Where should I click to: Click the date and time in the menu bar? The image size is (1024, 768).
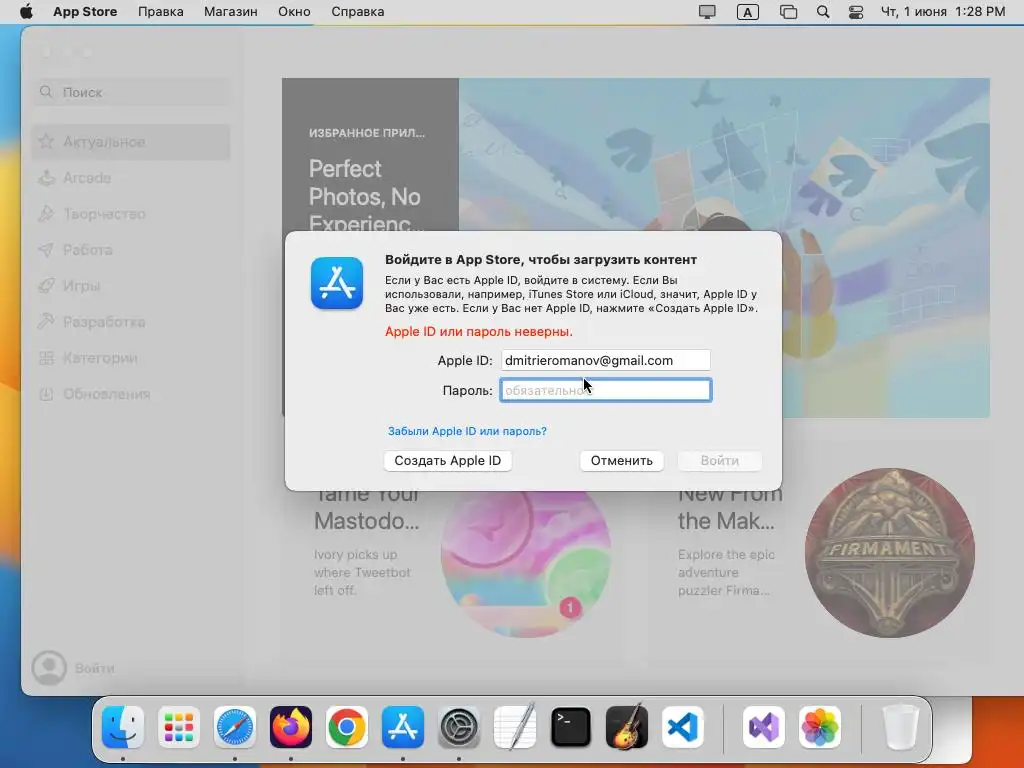943,12
